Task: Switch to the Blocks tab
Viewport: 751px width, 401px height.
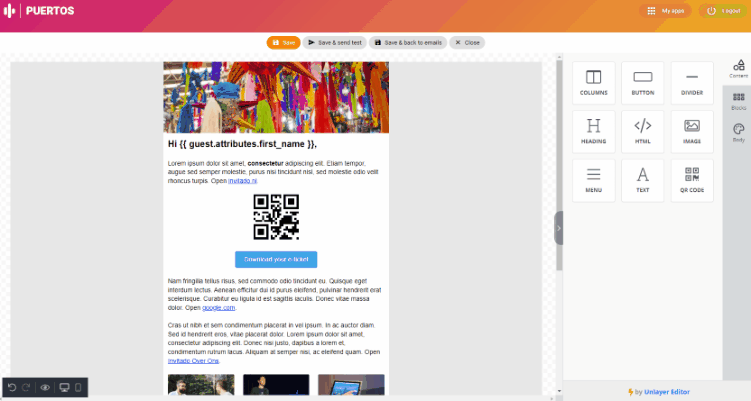Action: [x=738, y=102]
